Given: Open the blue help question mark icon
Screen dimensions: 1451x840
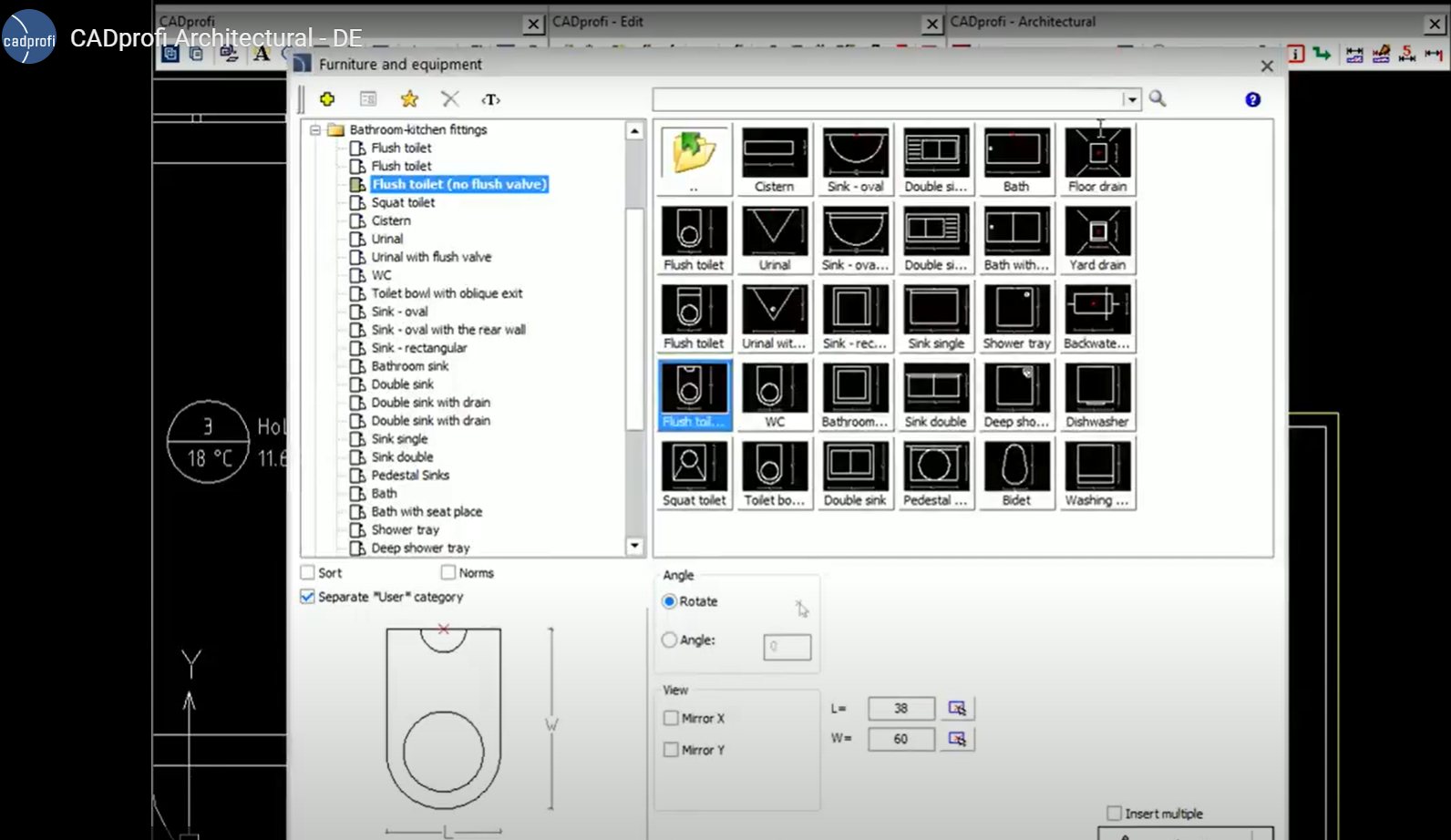Looking at the screenshot, I should [1253, 99].
